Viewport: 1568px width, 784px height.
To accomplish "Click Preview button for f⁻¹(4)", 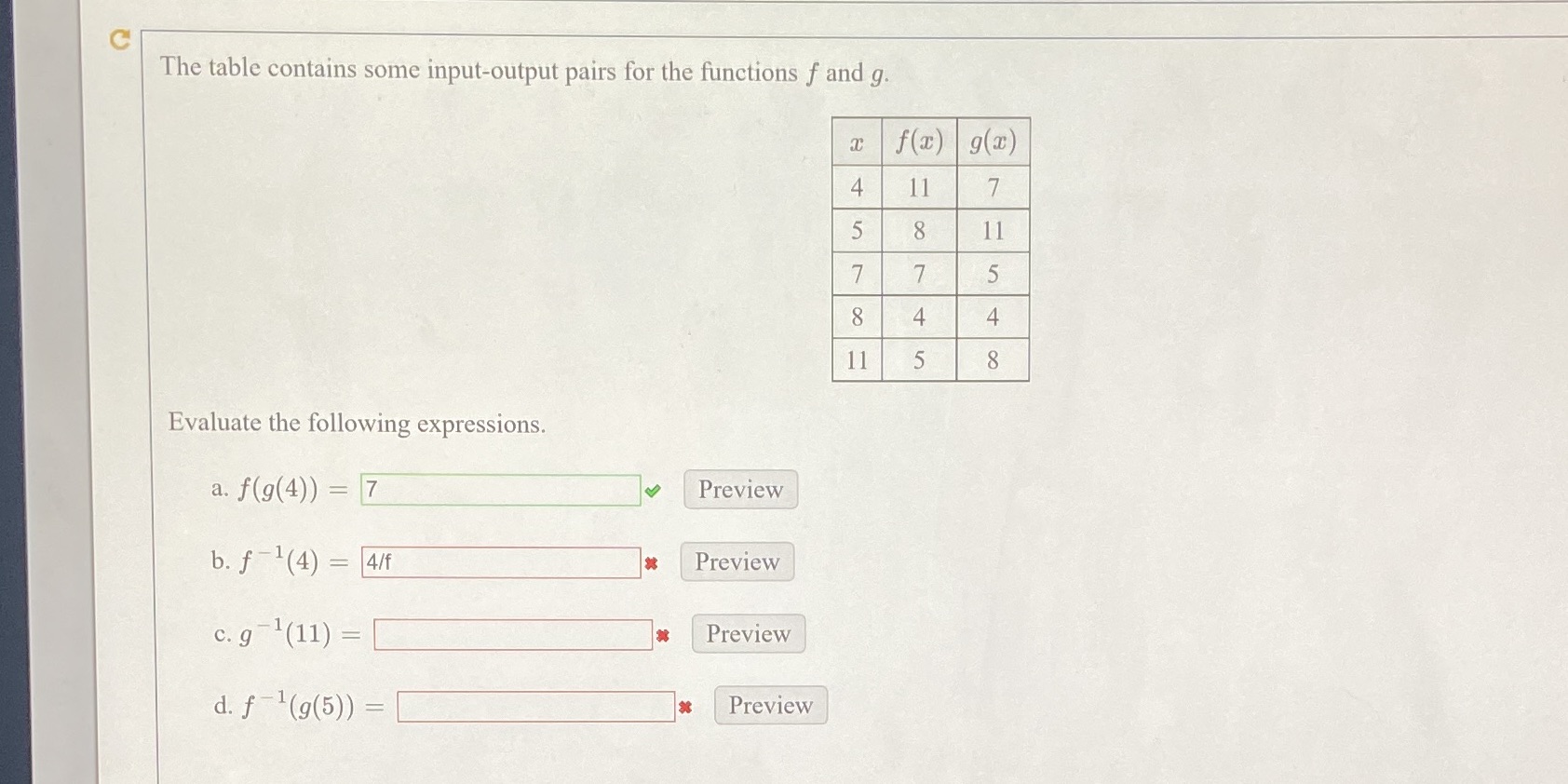I will click(736, 562).
